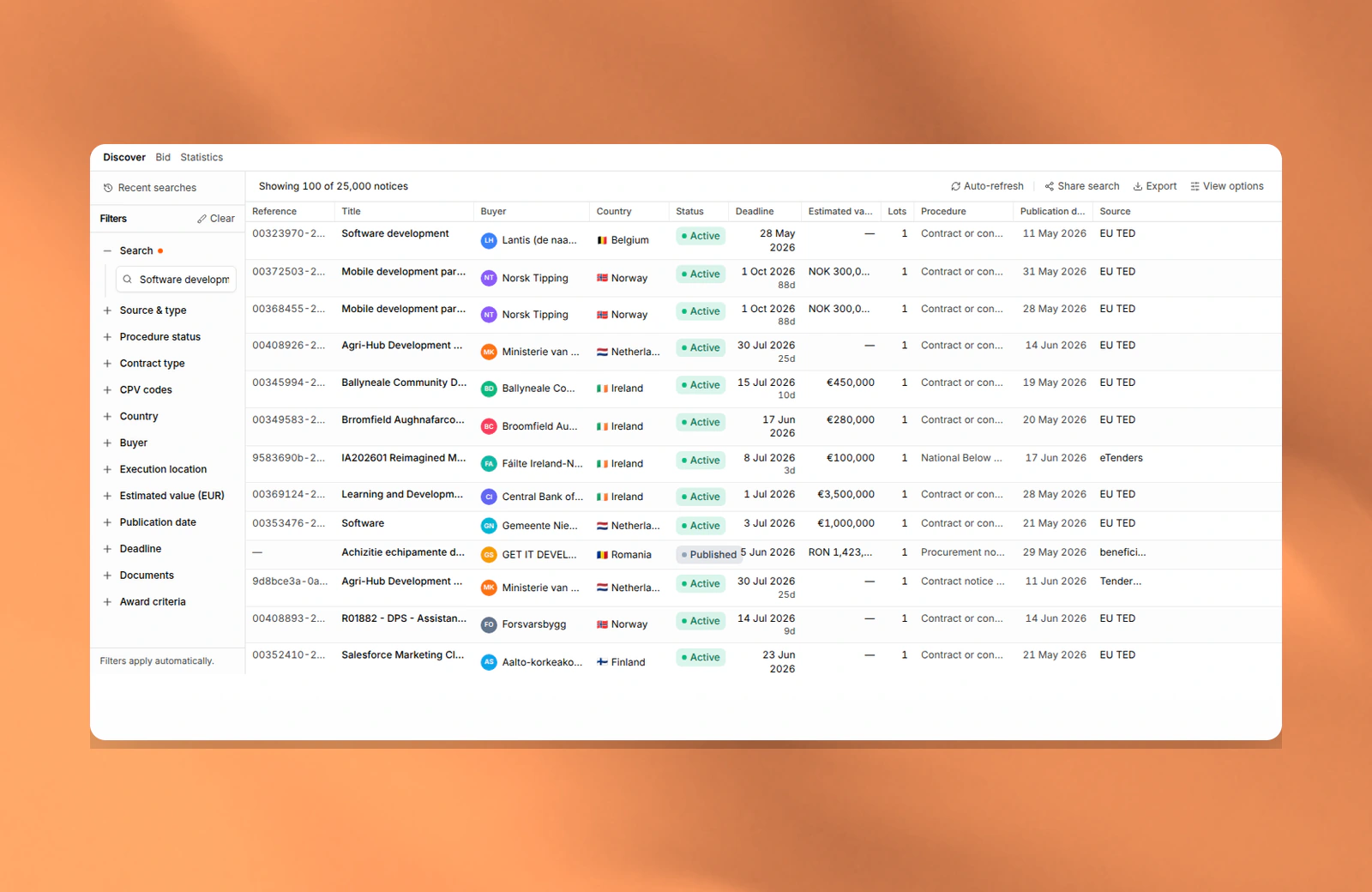Click eTenders source cell

1122,458
